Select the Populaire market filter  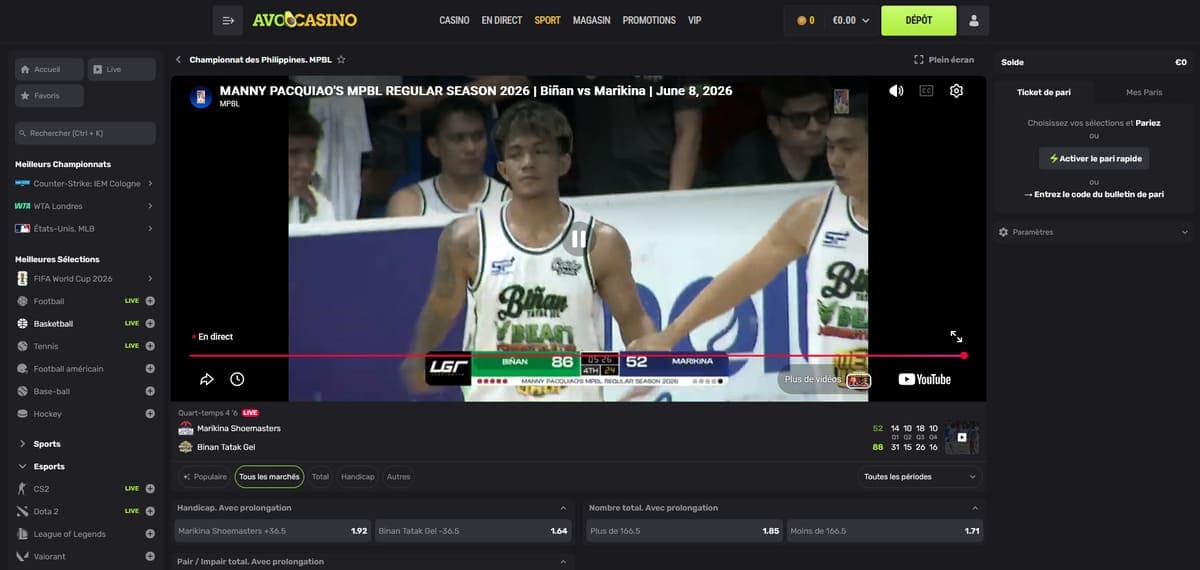[x=205, y=477]
